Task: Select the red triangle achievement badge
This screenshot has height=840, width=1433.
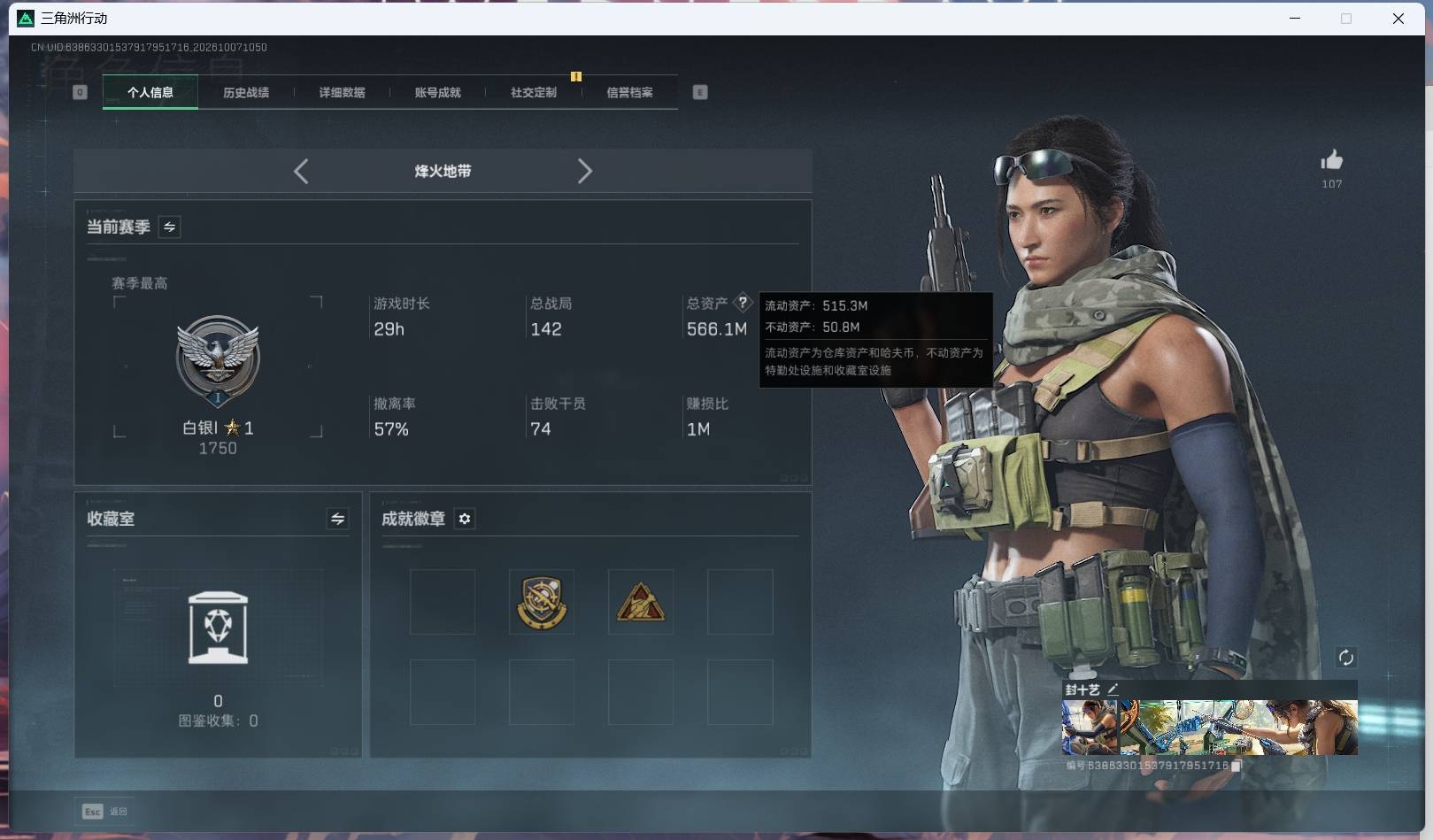Action: coord(641,602)
